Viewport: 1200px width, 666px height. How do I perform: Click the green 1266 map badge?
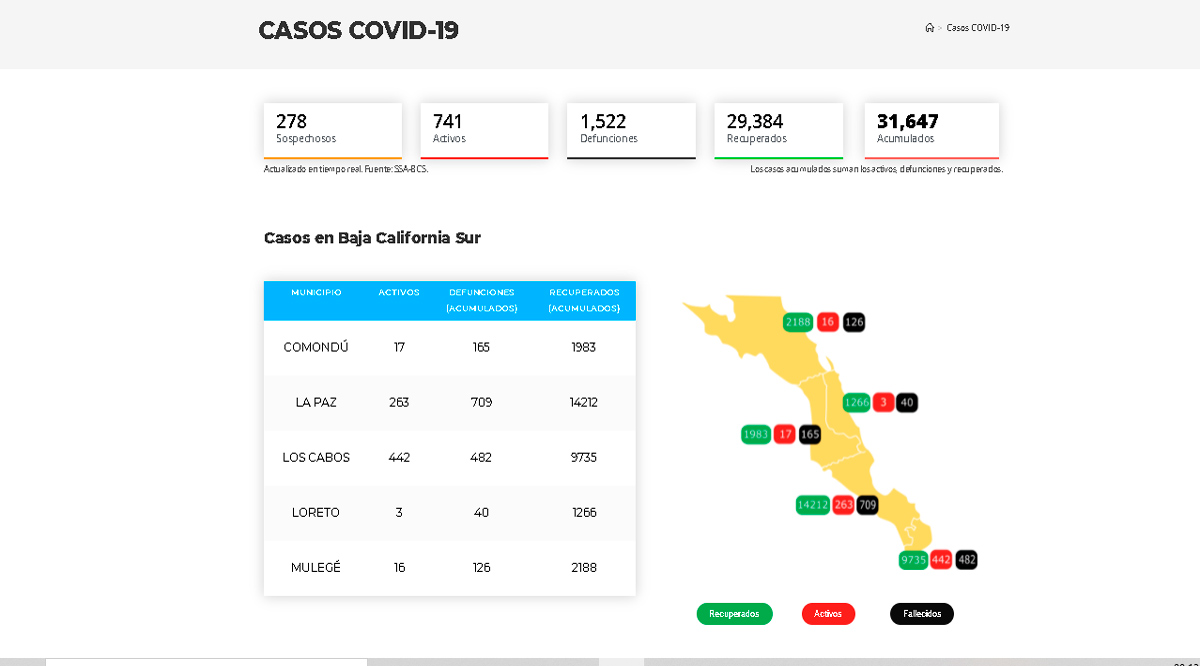[x=857, y=403]
